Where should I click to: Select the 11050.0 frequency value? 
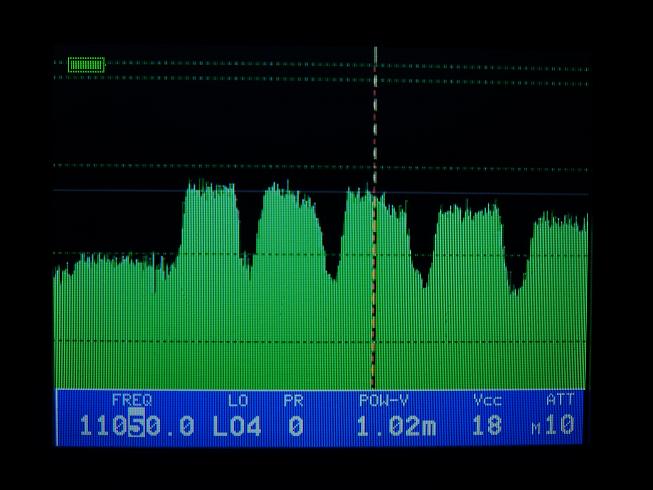[137, 426]
